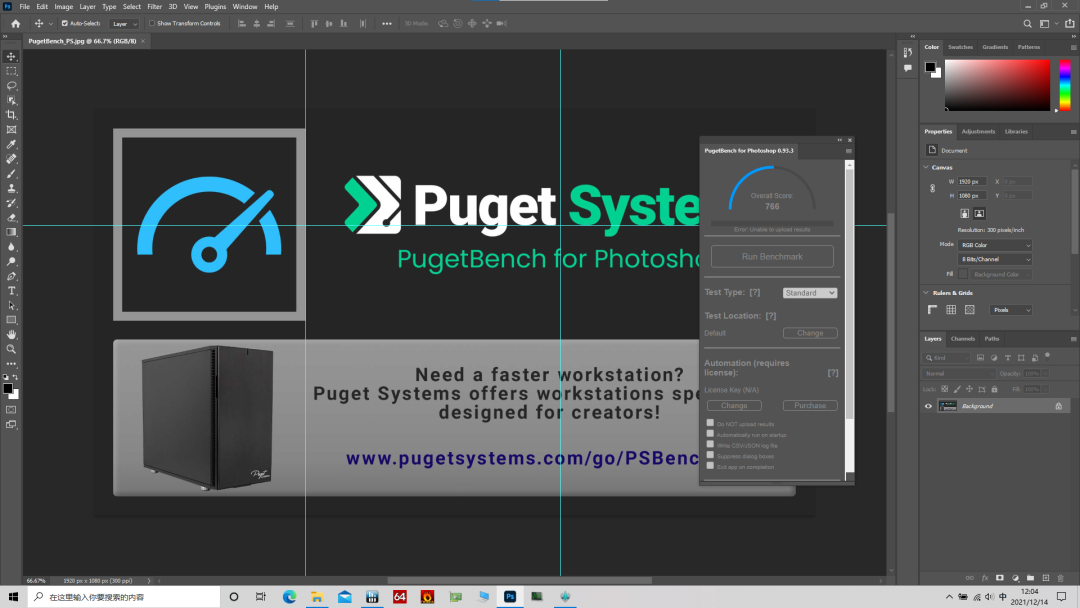Viewport: 1080px width, 608px height.
Task: Open the layer Kind filter dropdown
Action: (x=946, y=358)
